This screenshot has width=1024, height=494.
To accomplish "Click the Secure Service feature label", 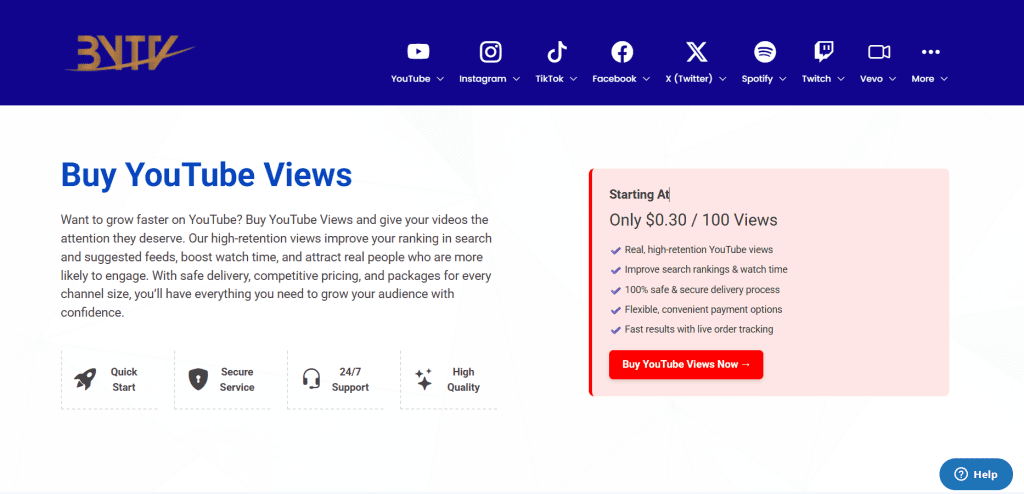I will (x=237, y=380).
